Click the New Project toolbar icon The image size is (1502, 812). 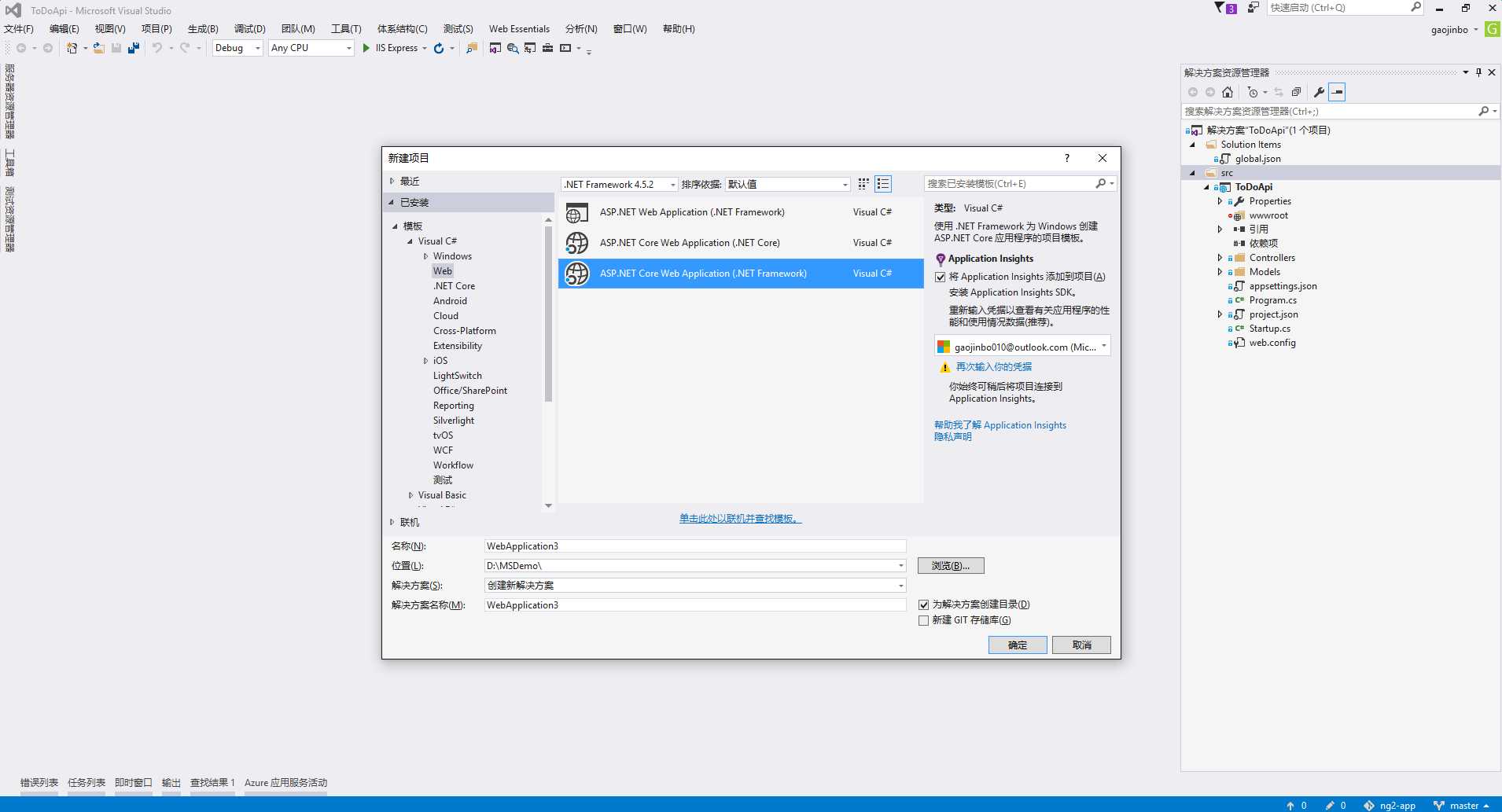click(x=72, y=48)
